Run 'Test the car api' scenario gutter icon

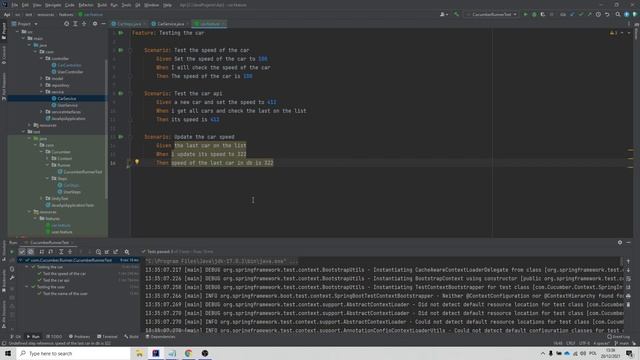point(121,93)
